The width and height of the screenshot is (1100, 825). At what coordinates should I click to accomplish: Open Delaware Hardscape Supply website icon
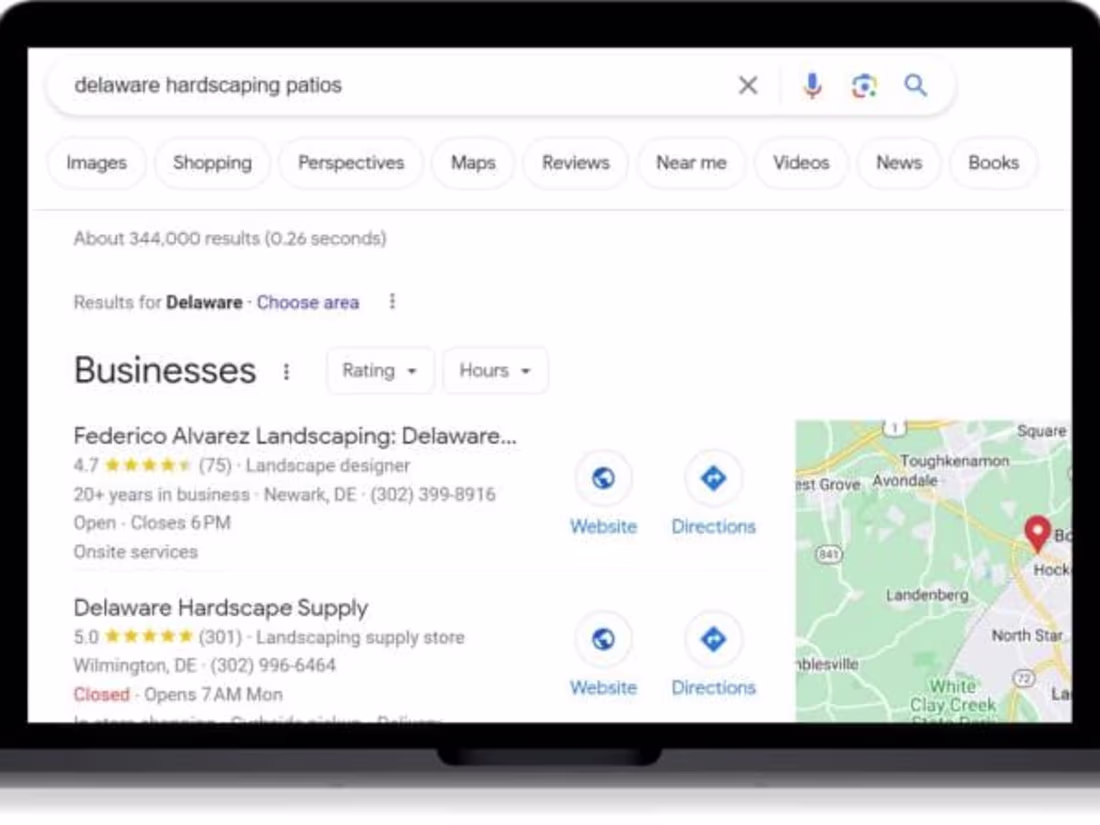(603, 639)
